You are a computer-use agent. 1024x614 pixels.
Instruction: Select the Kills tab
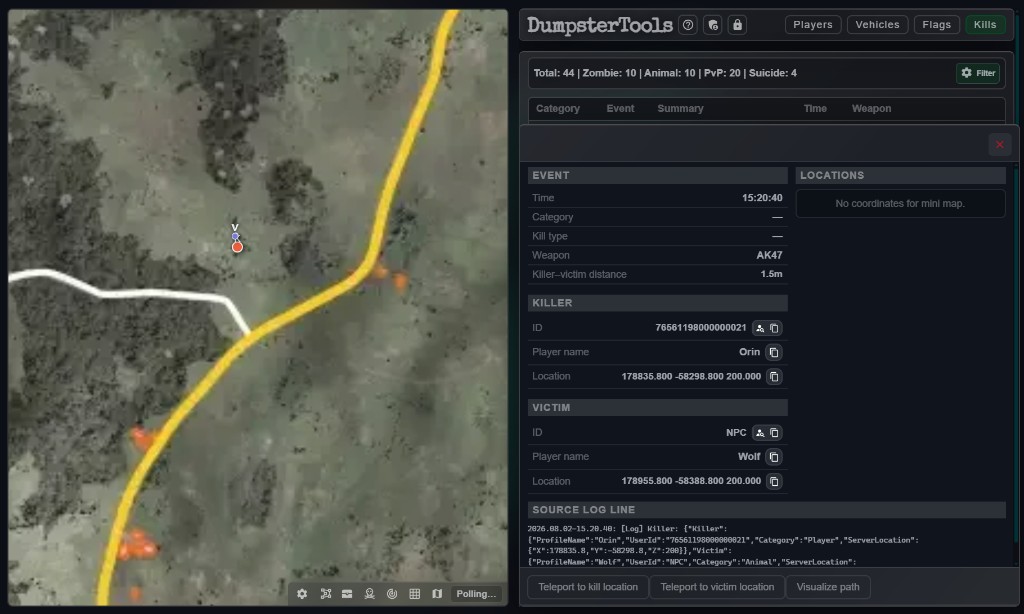pyautogui.click(x=985, y=25)
